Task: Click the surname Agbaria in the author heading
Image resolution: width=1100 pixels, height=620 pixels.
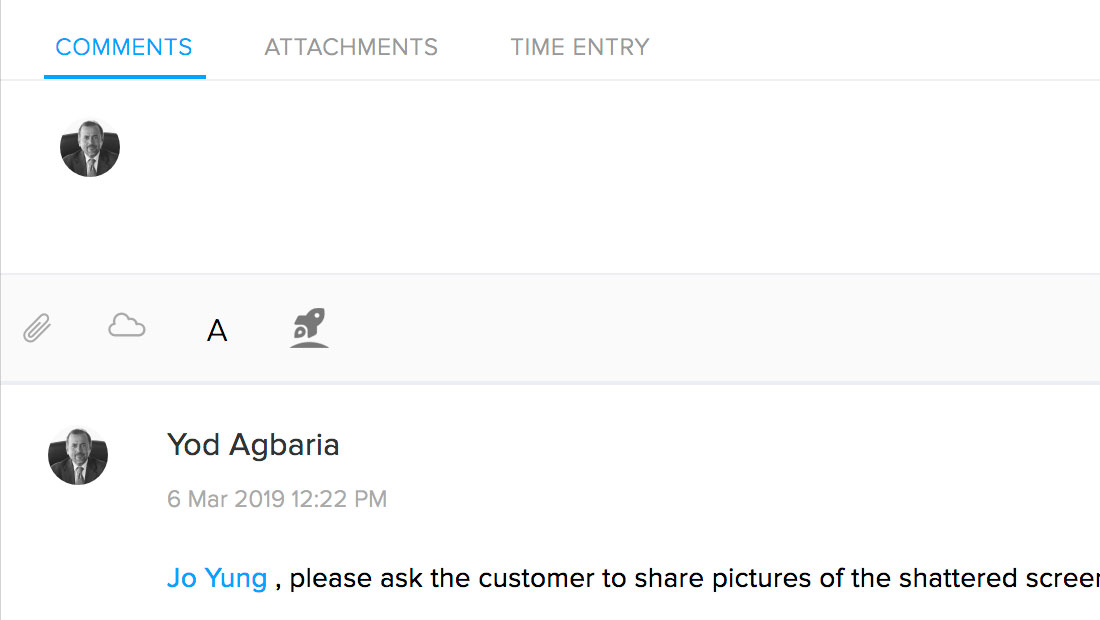Action: point(284,445)
